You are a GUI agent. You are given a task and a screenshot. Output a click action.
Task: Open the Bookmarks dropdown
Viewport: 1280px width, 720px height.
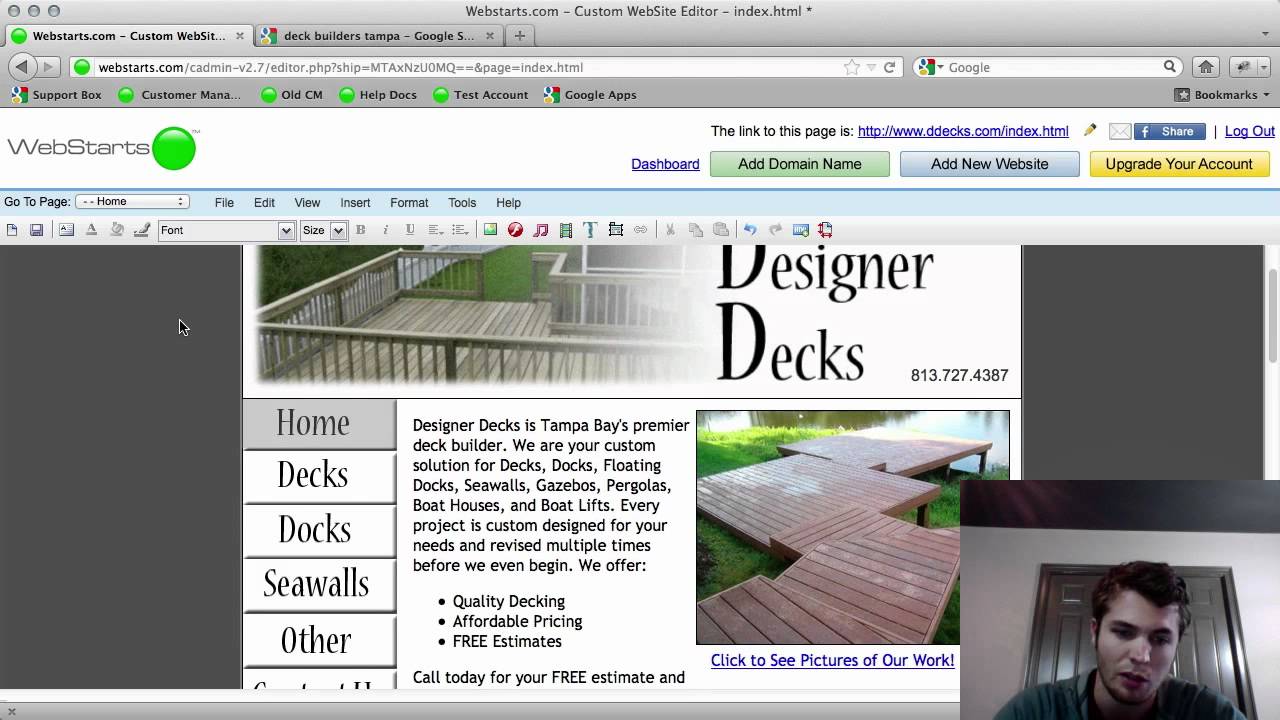1223,95
